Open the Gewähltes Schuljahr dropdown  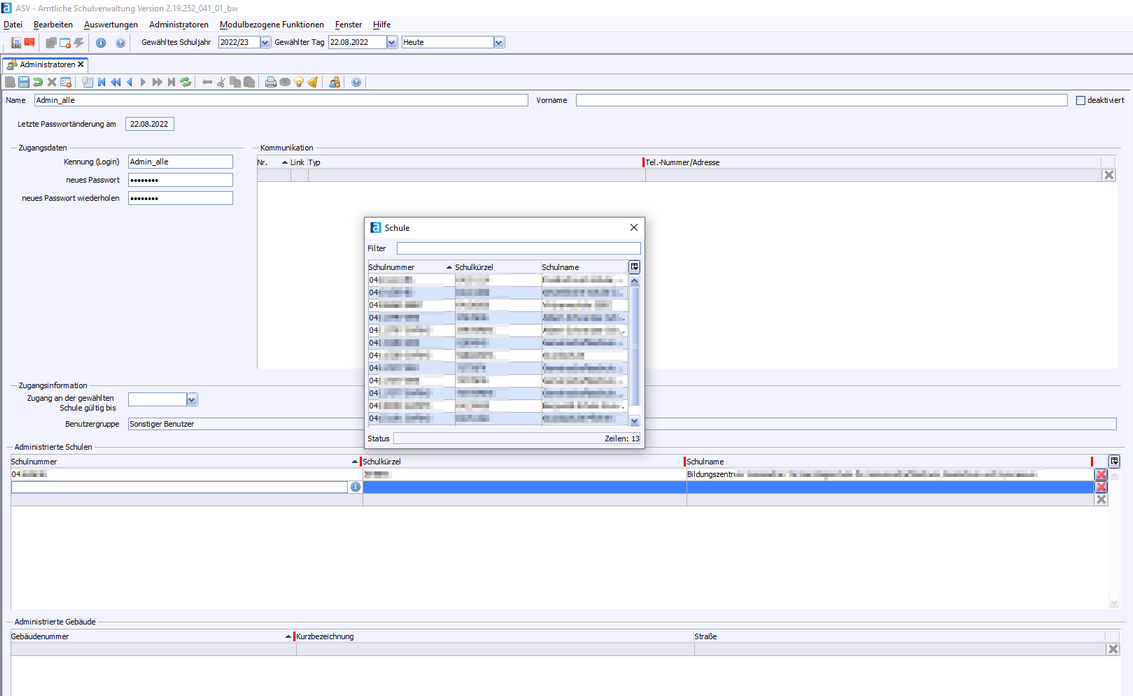pos(265,43)
